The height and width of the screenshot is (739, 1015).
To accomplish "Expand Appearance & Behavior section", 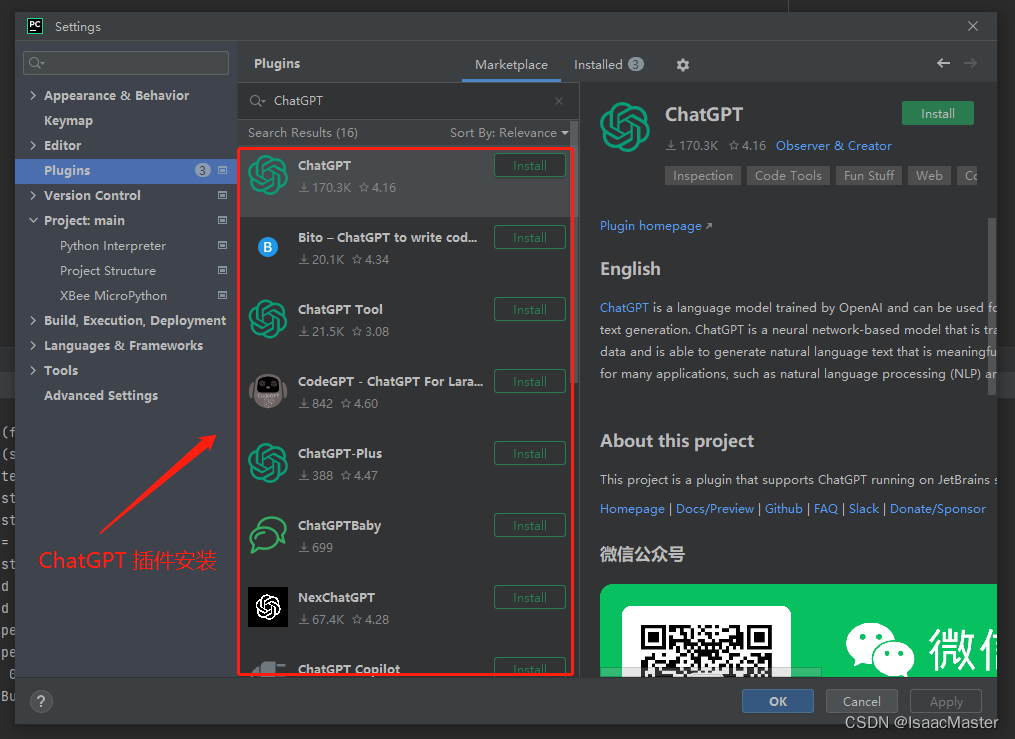I will tap(33, 95).
